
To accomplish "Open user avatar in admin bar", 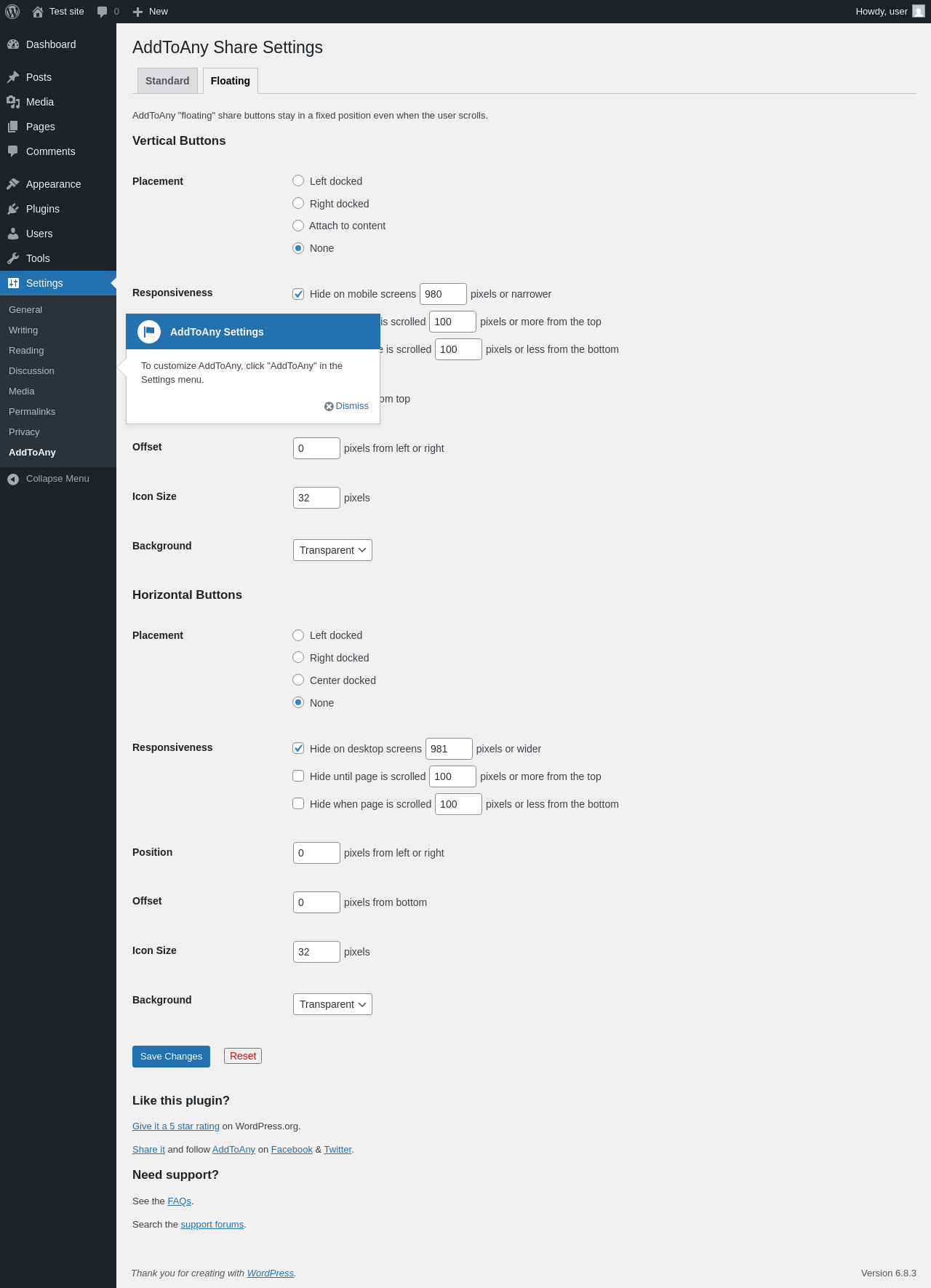I will [x=919, y=12].
